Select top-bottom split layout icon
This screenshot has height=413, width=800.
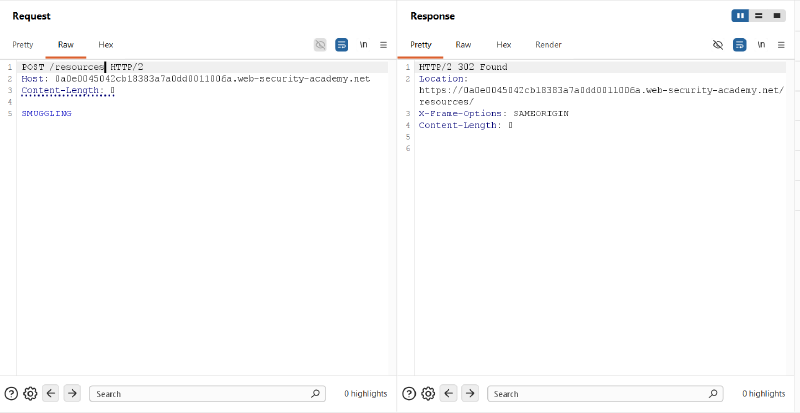pyautogui.click(x=759, y=16)
